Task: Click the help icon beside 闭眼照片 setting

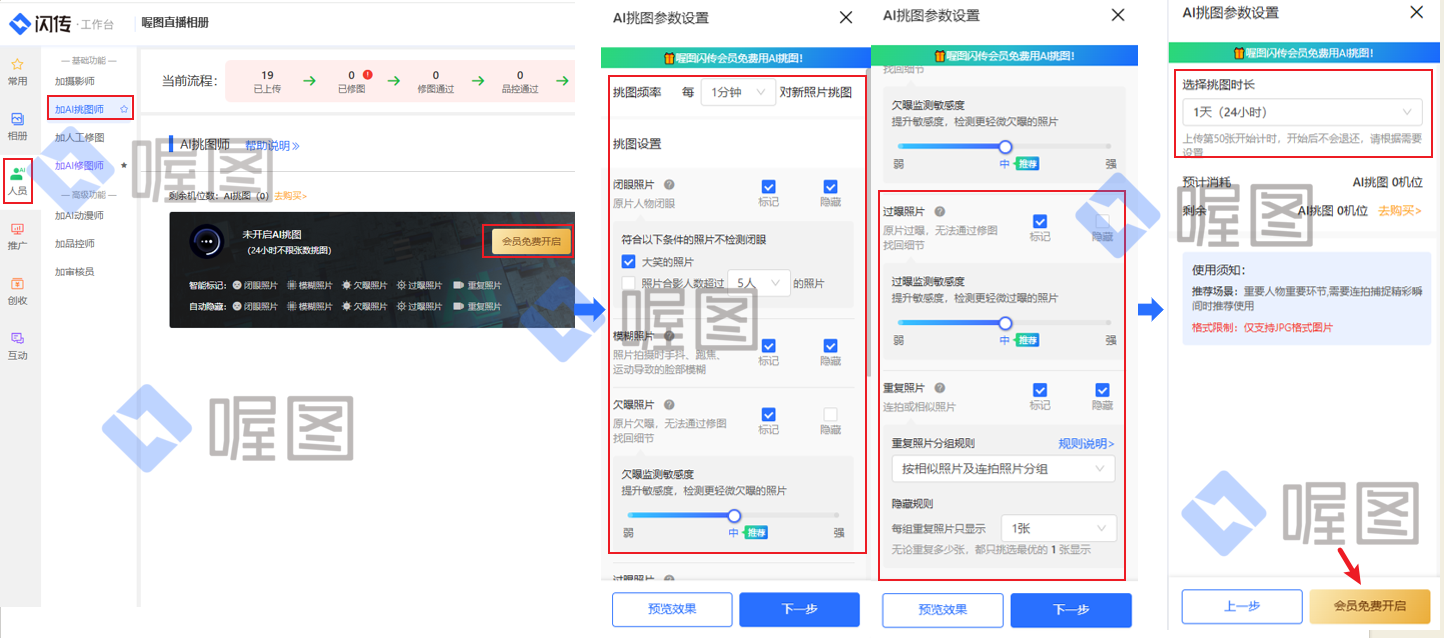Action: point(669,185)
